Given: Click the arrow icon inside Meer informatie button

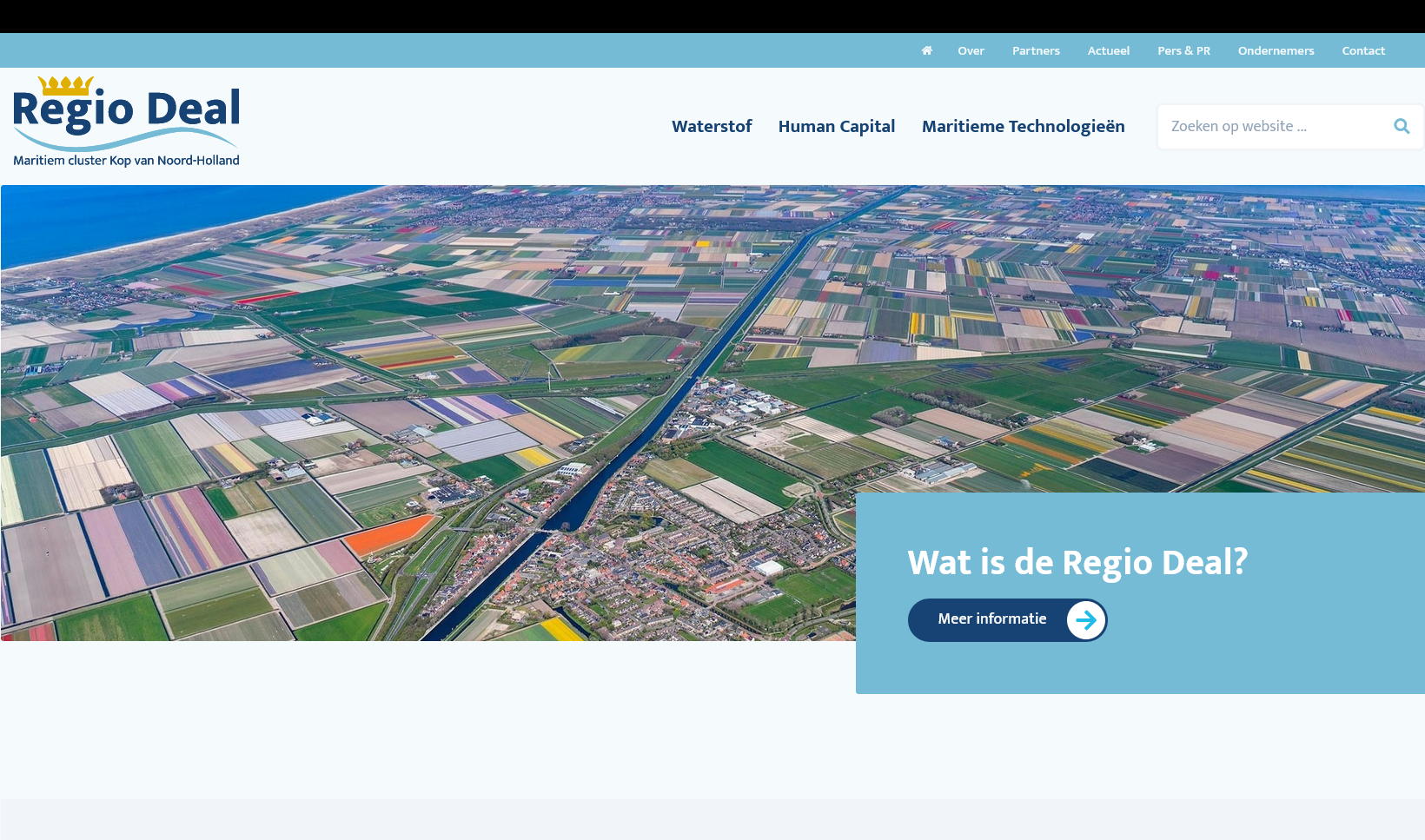Looking at the screenshot, I should 1085,620.
